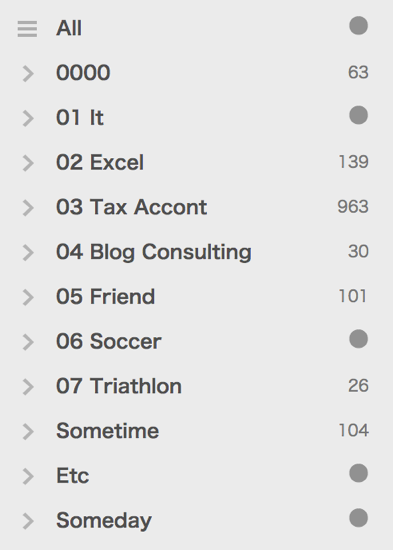Expand the 04 Blog Consulting arrow

click(28, 253)
